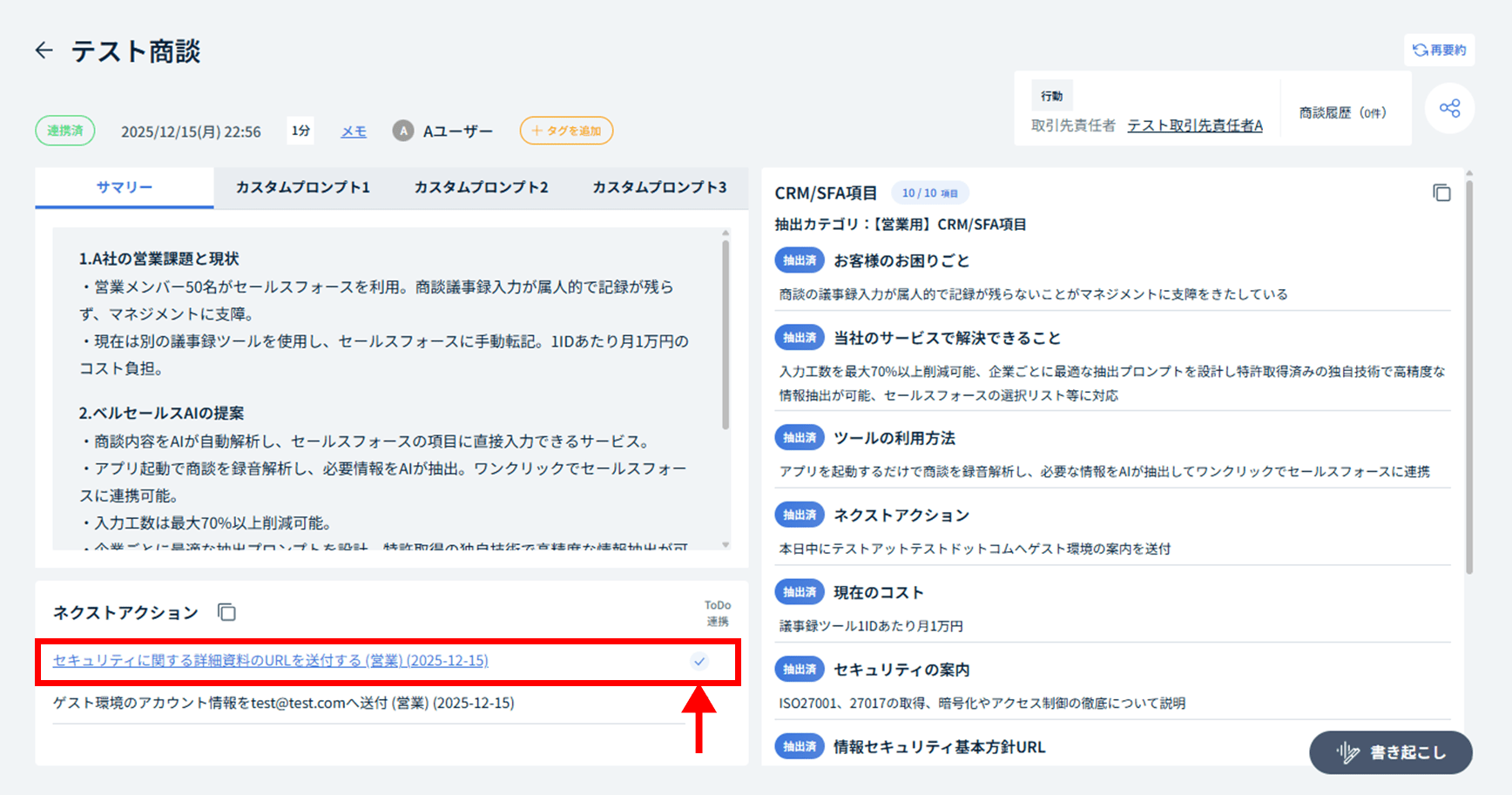1512x795 pixels.
Task: Click the 連携済 status badge
Action: click(65, 131)
